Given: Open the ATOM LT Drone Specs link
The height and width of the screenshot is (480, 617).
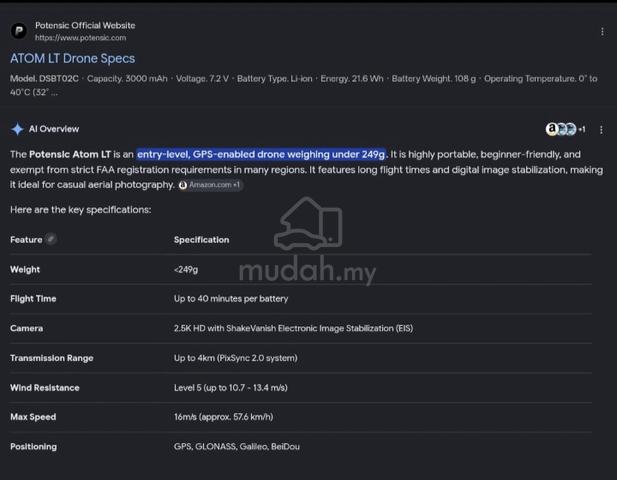Looking at the screenshot, I should pyautogui.click(x=72, y=59).
